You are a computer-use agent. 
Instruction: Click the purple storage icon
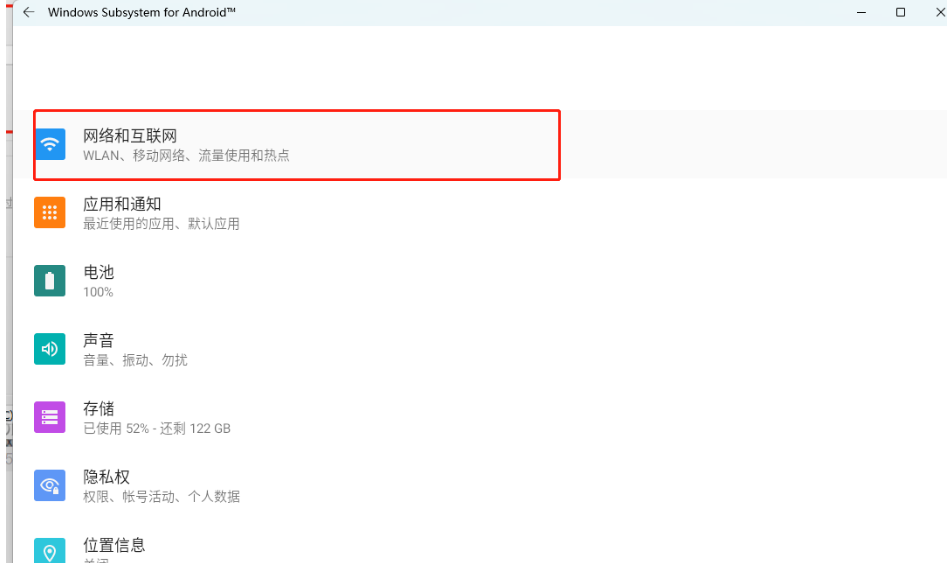[49, 417]
